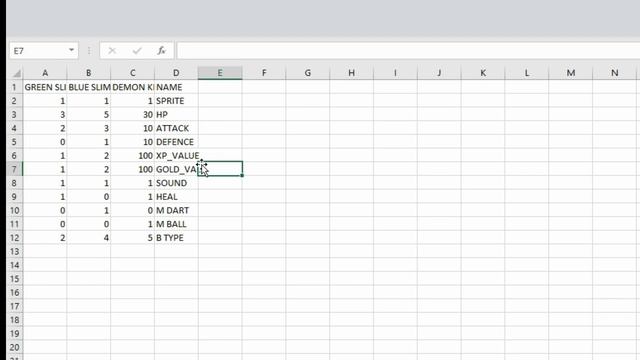Select column F header
Image resolution: width=640 pixels, height=360 pixels.
click(264, 73)
